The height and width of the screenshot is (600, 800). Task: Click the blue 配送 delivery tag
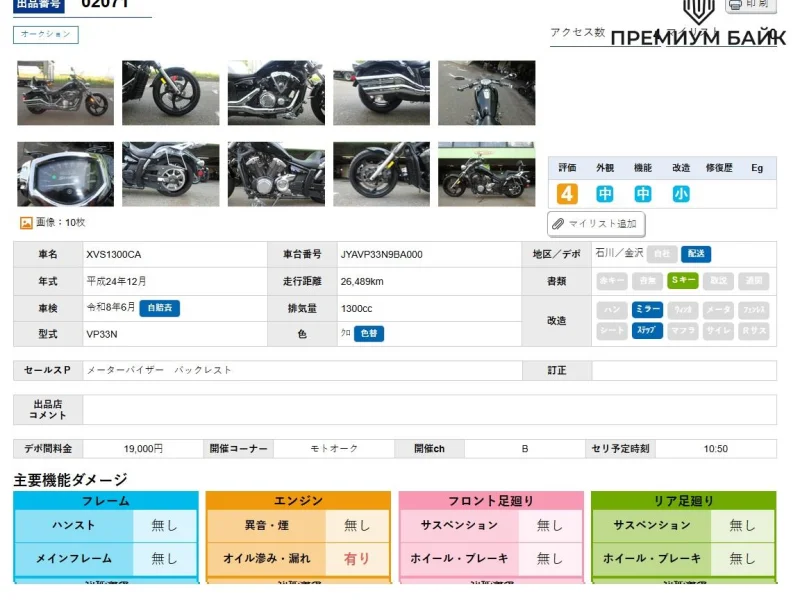coord(696,254)
